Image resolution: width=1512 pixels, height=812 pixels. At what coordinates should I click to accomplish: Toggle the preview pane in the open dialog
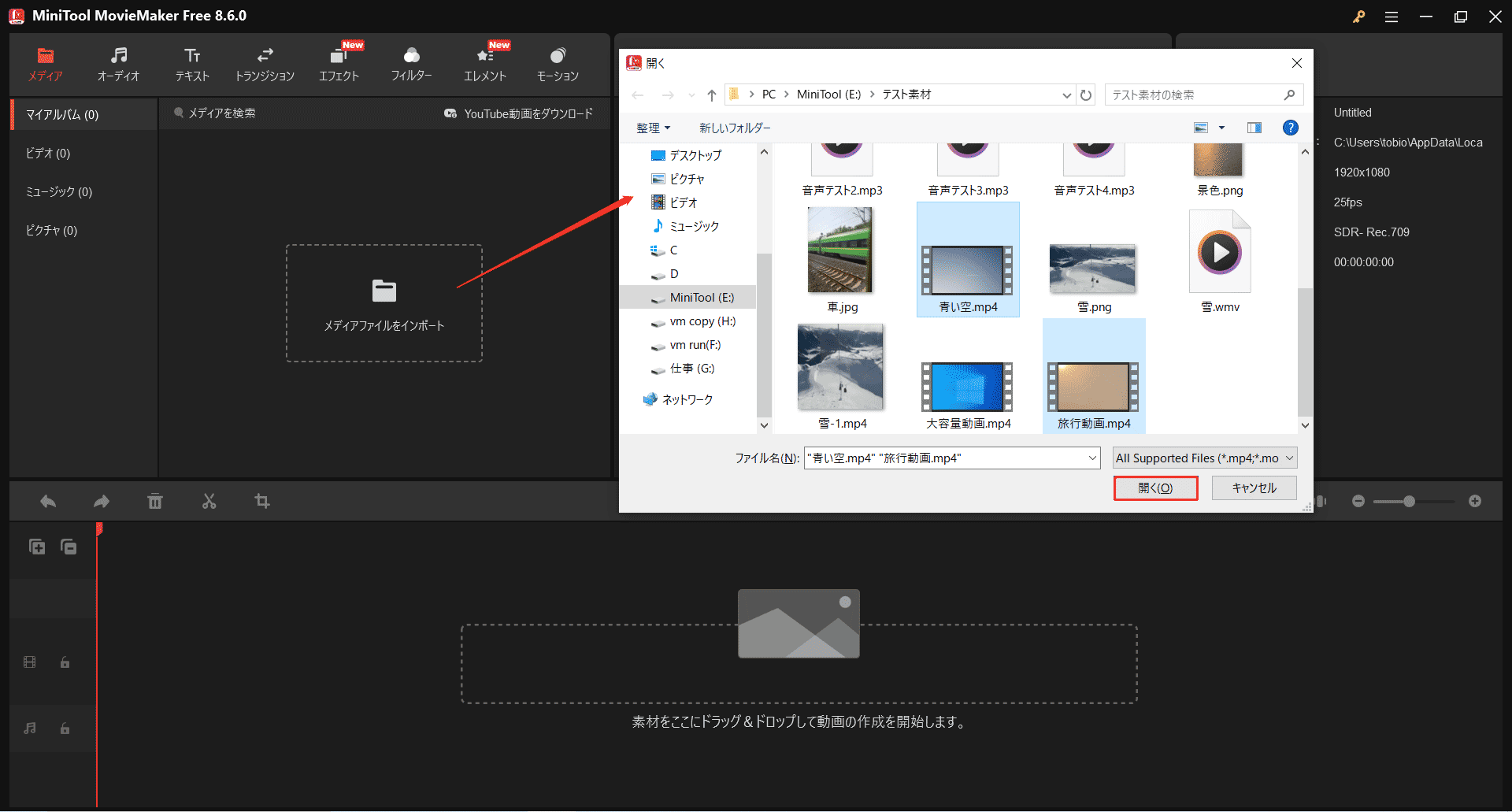pyautogui.click(x=1255, y=127)
